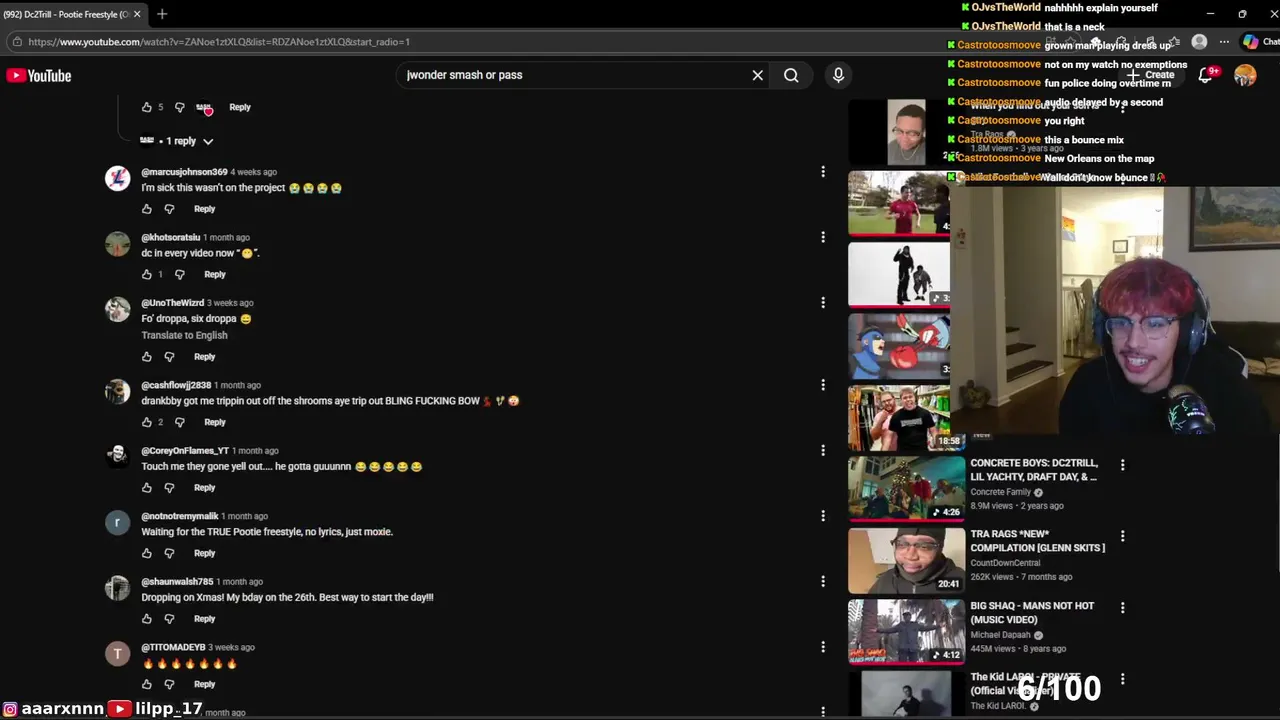Open @TITOMADEYB's profile avatar

pyautogui.click(x=118, y=653)
